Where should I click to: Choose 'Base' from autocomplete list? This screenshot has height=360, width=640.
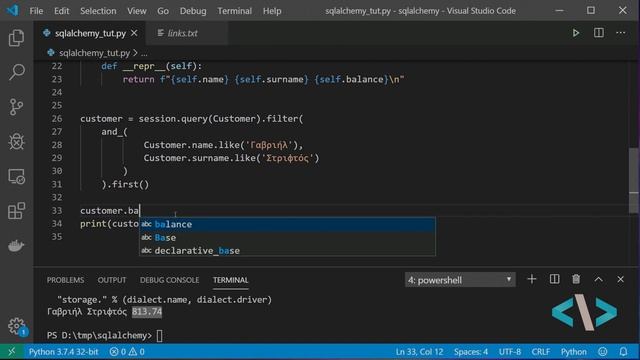287,238
